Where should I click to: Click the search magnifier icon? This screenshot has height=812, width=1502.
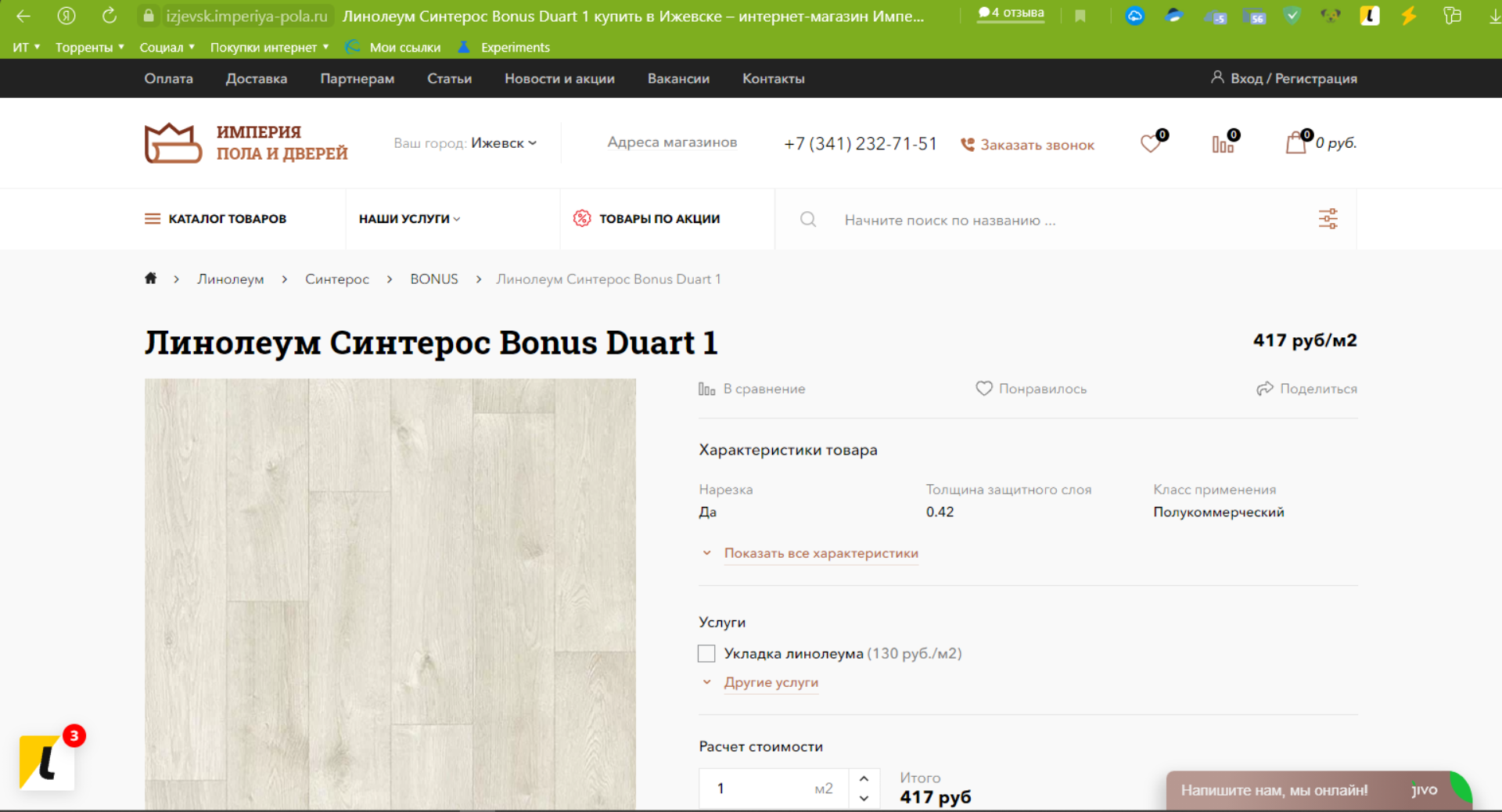(x=808, y=220)
